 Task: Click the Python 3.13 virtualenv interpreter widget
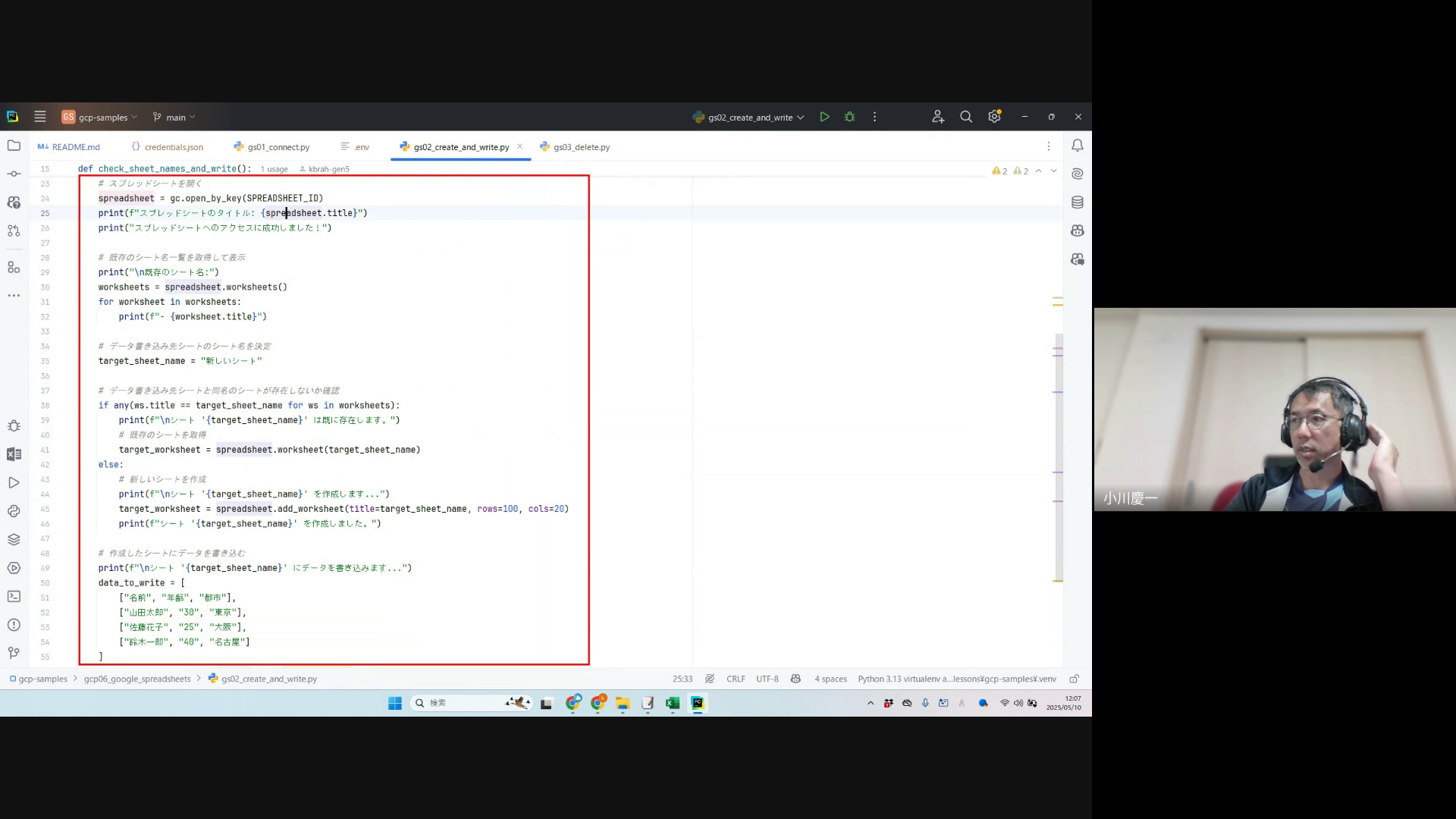tap(956, 679)
